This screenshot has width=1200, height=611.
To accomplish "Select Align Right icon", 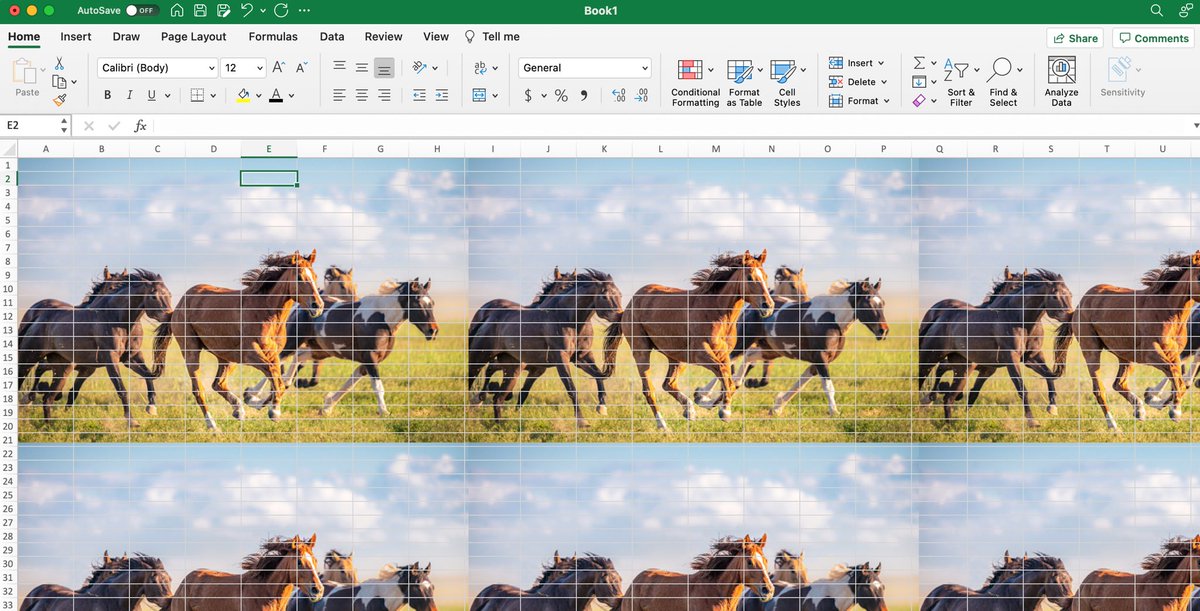I will click(x=384, y=95).
